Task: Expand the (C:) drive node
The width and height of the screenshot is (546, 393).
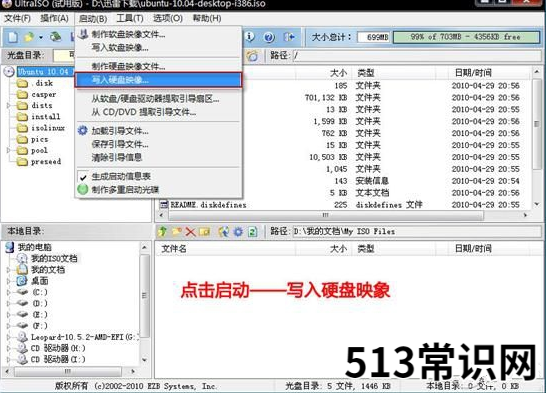Action: click(9, 292)
